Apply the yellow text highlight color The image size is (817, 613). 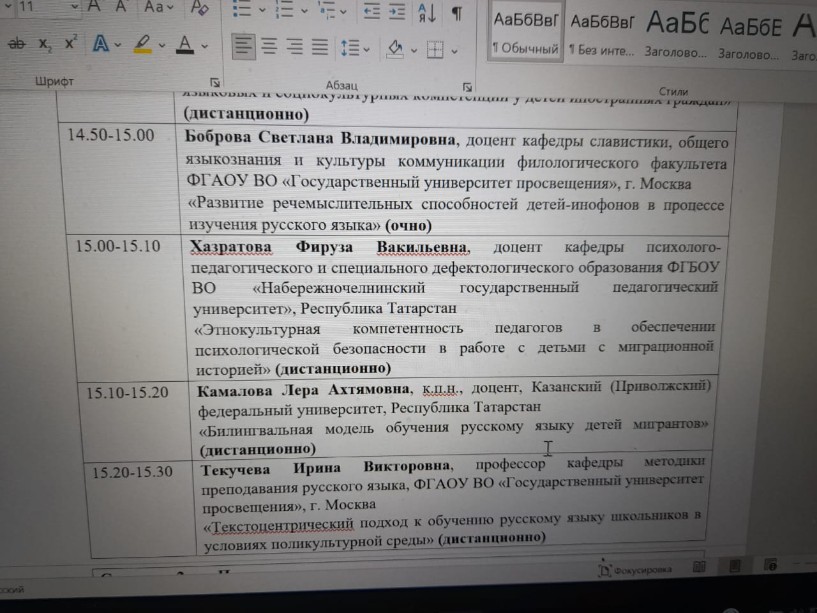[142, 45]
